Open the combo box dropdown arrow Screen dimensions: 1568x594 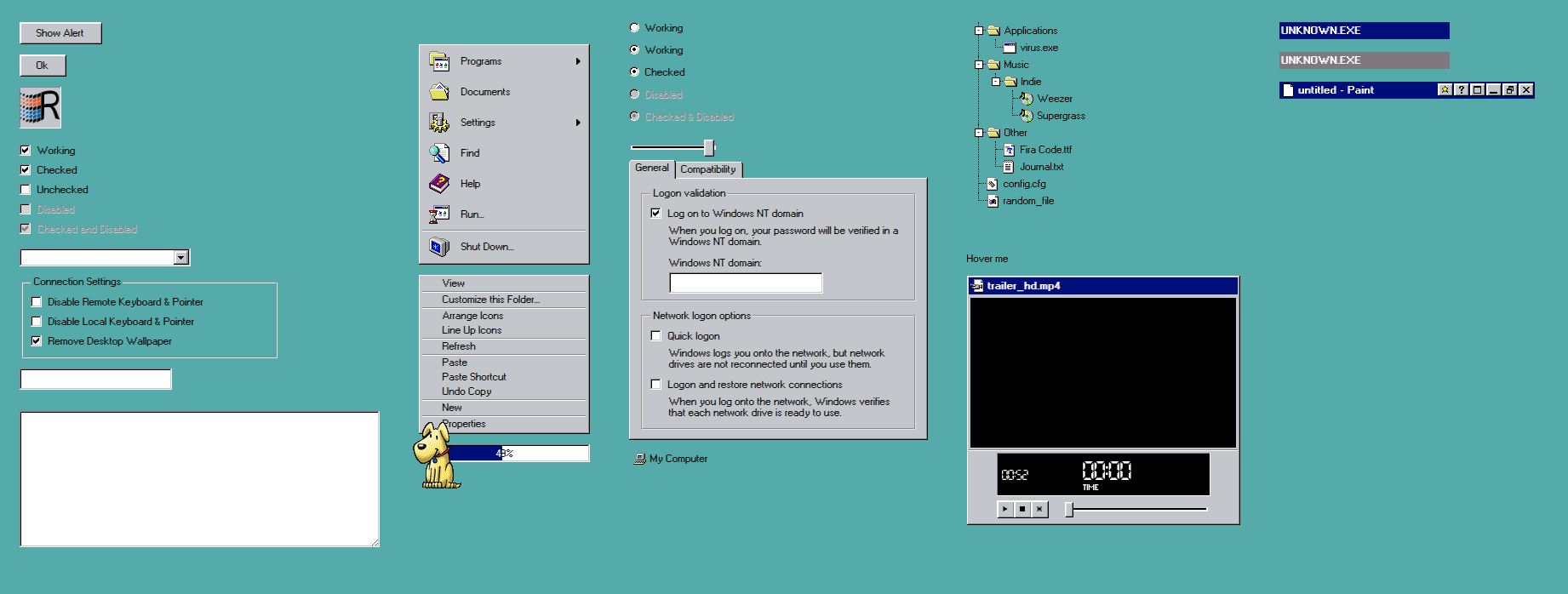pyautogui.click(x=180, y=258)
